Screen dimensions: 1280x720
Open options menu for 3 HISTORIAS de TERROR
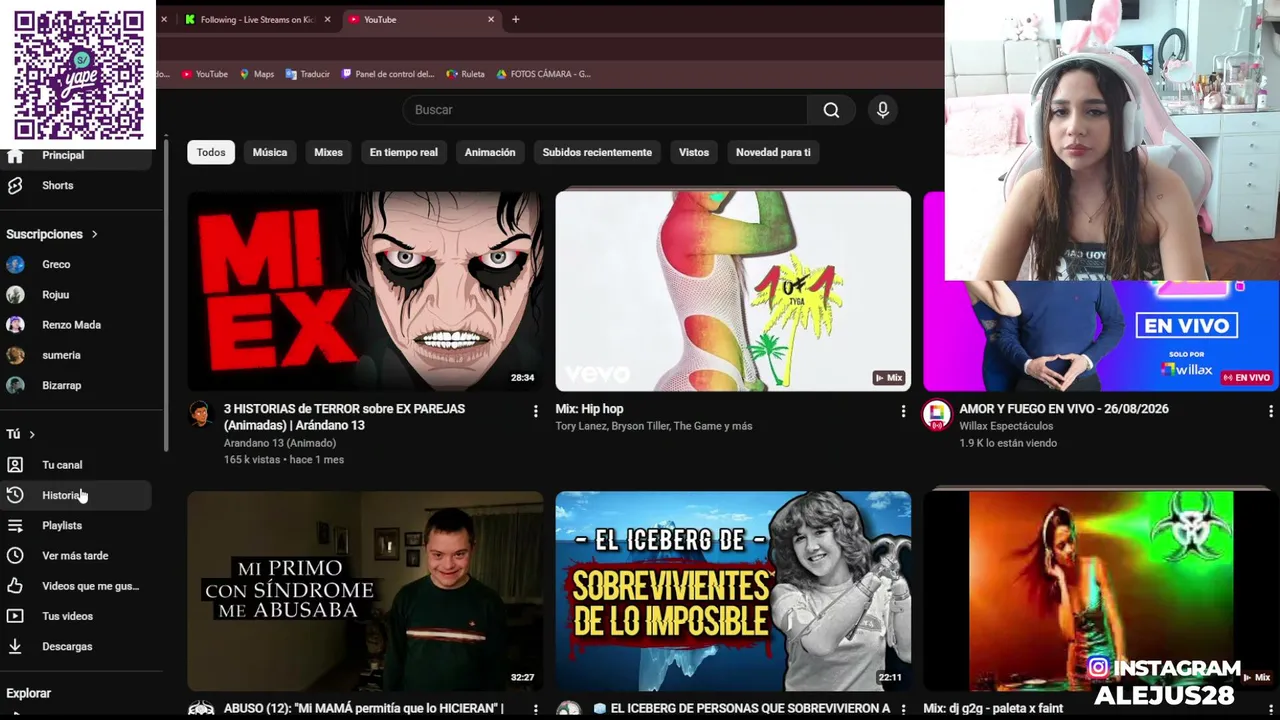click(535, 411)
